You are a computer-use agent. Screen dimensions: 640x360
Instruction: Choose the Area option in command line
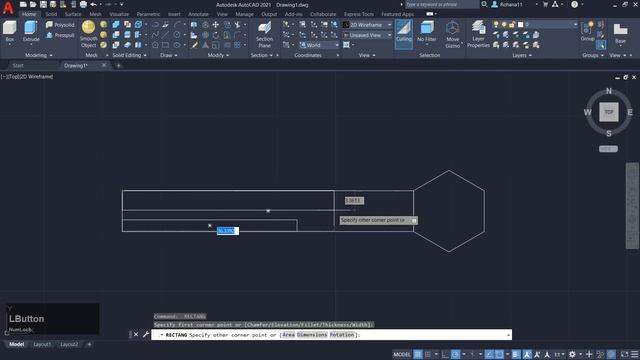pos(288,335)
